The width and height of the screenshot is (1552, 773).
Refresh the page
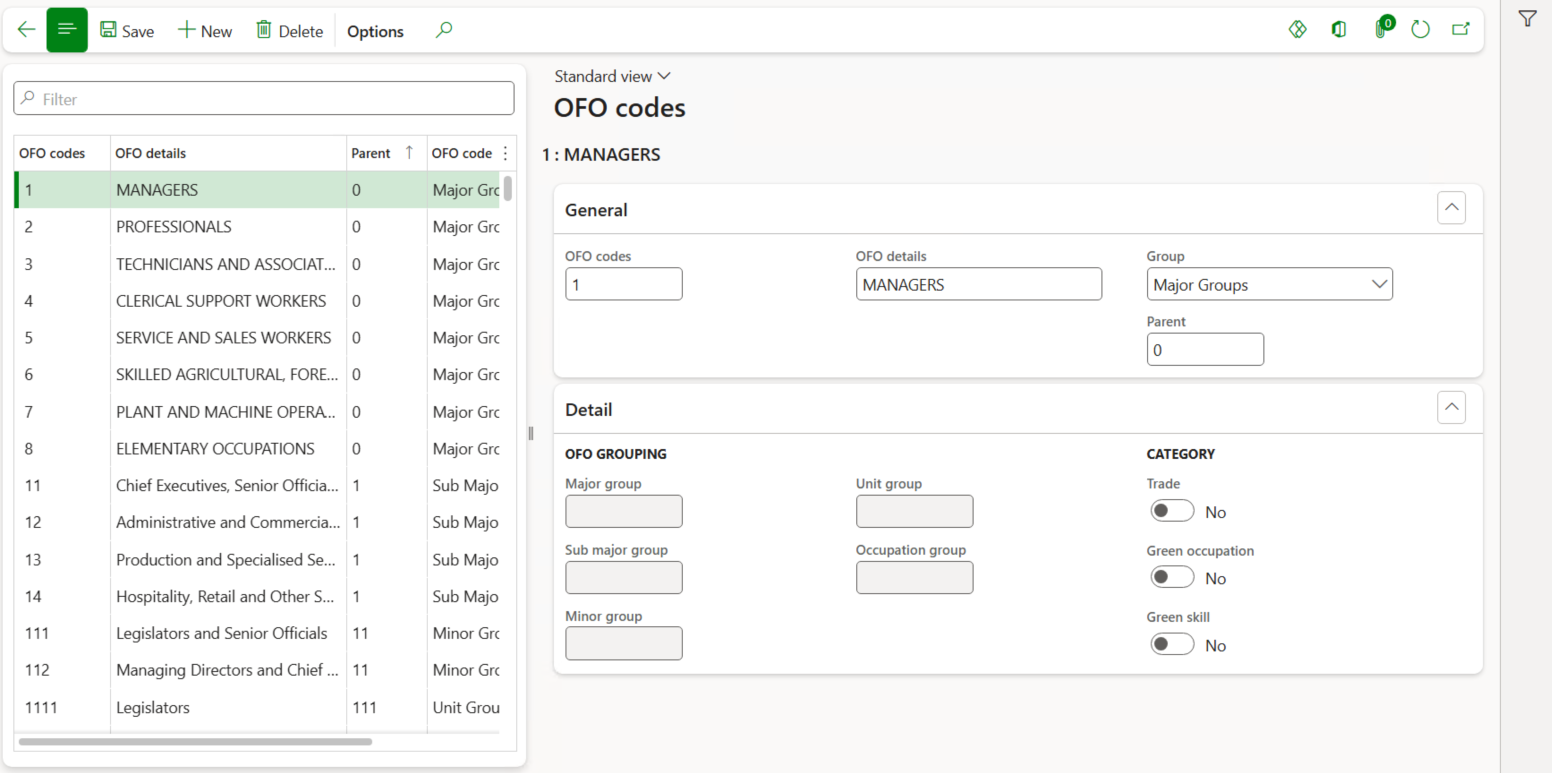tap(1420, 29)
